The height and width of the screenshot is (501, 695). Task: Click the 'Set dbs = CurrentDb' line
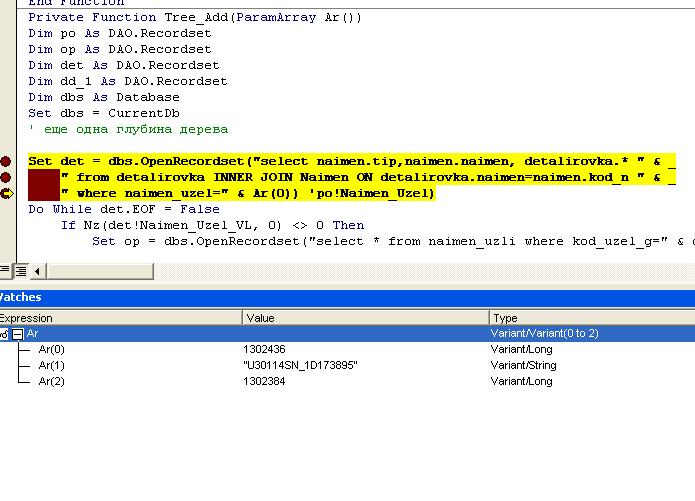point(104,114)
